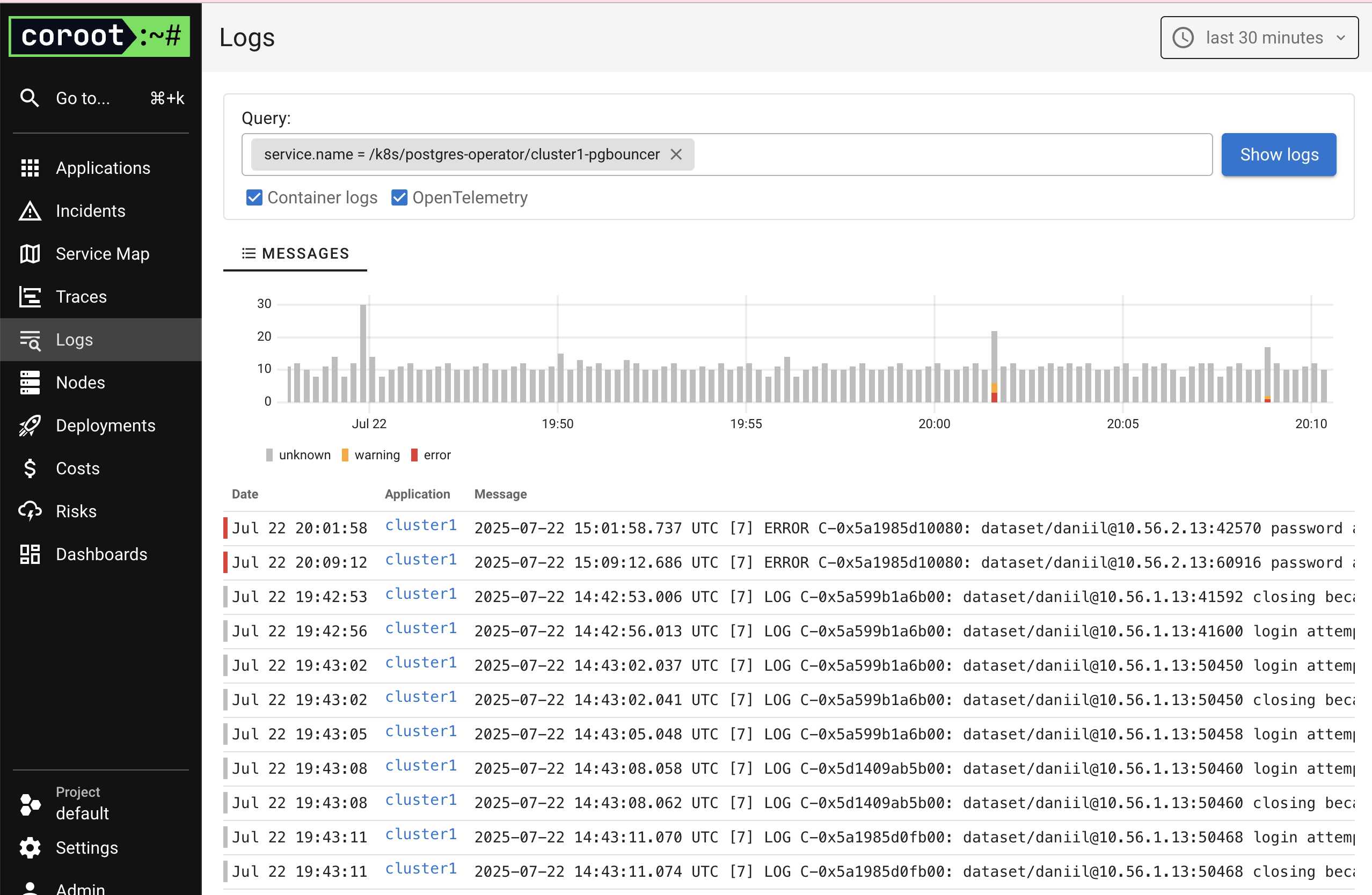The image size is (1372, 895).
Task: Open the last 30 minutes dropdown
Action: point(1259,38)
